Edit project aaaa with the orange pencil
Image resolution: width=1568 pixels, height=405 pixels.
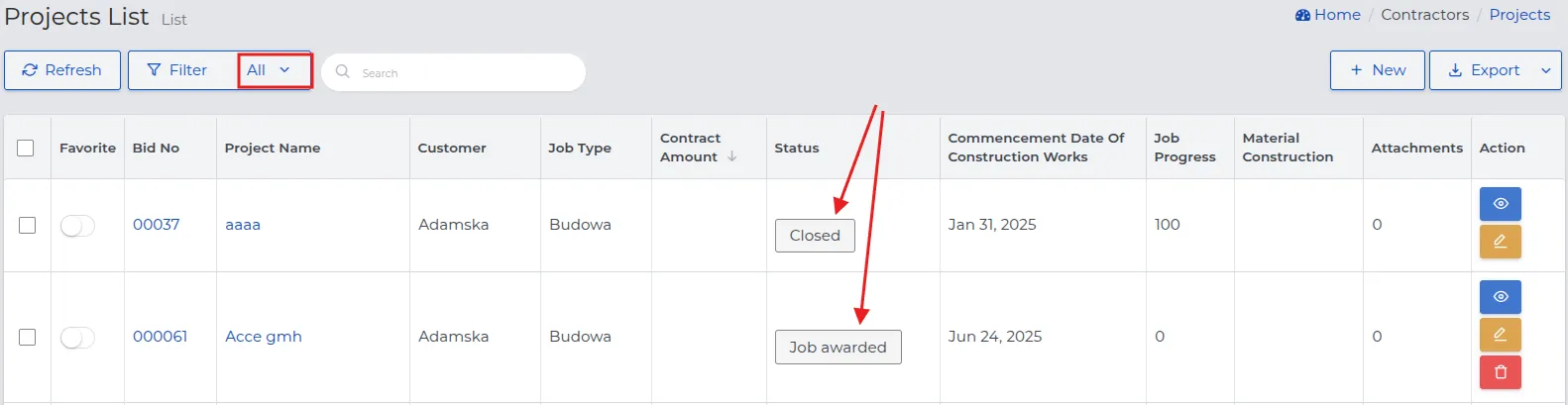tap(1500, 242)
